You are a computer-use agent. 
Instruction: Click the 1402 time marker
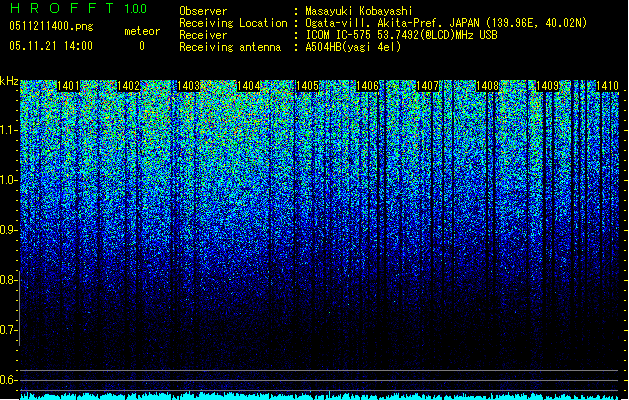coord(128,86)
